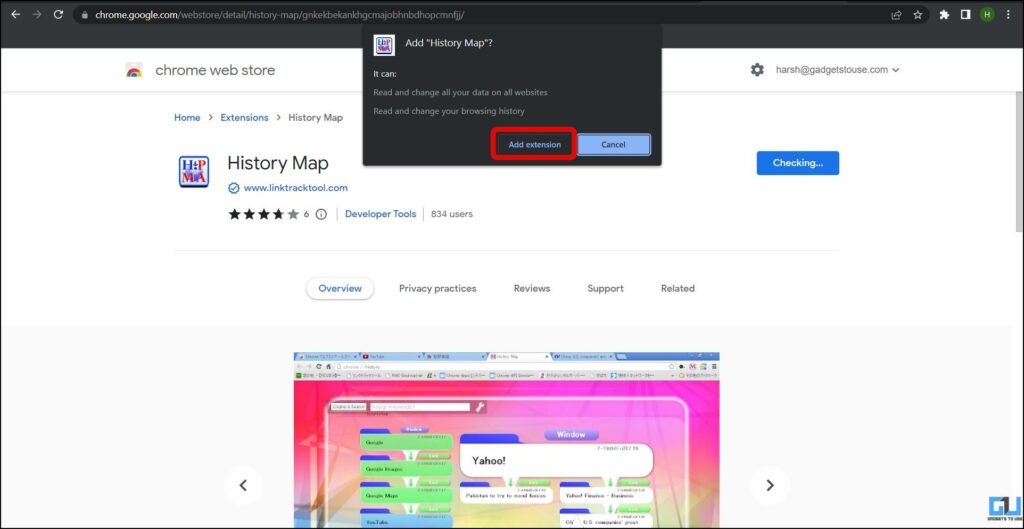Go to the next screenshot with the right arrow
This screenshot has height=529, width=1024.
tap(769, 485)
